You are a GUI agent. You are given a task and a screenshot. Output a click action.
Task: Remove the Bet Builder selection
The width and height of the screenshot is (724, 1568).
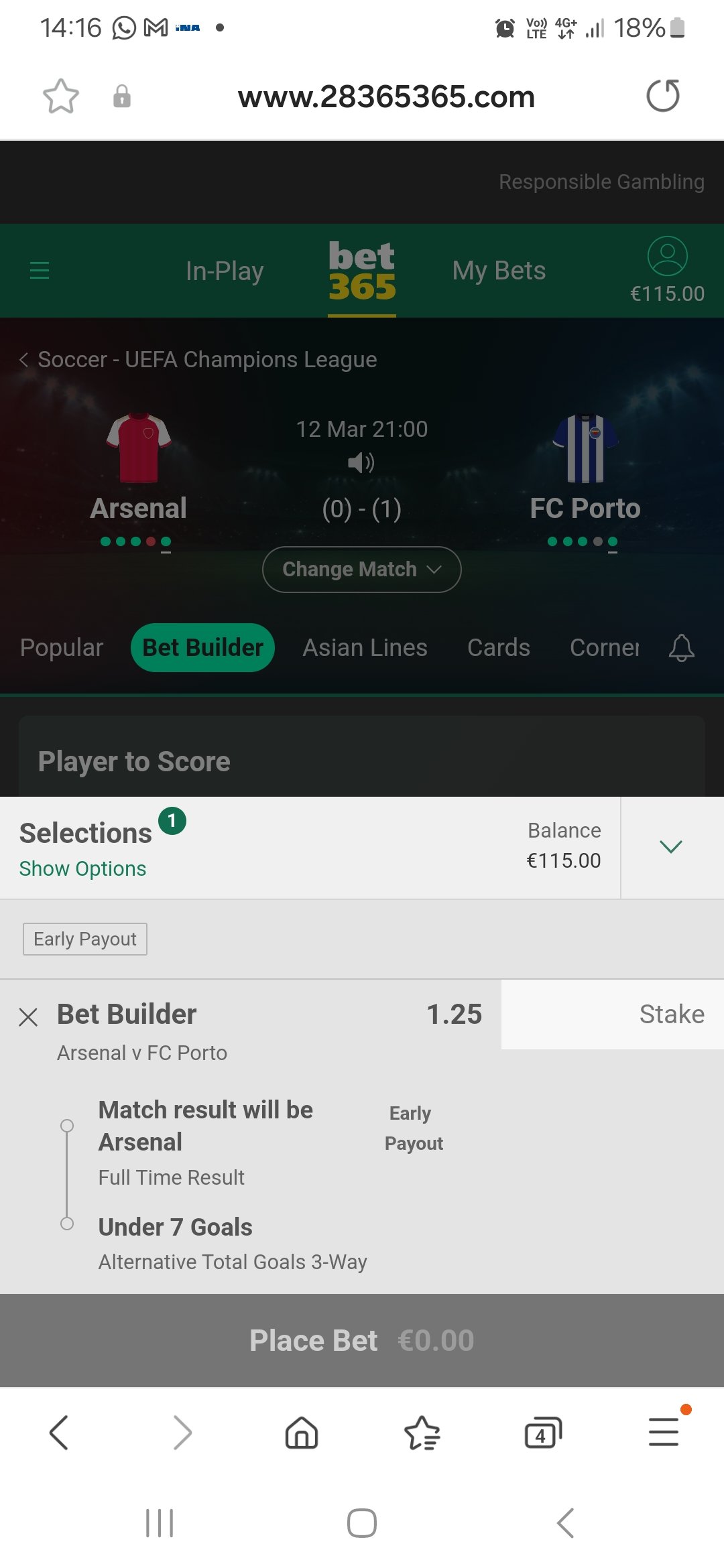tap(28, 1017)
